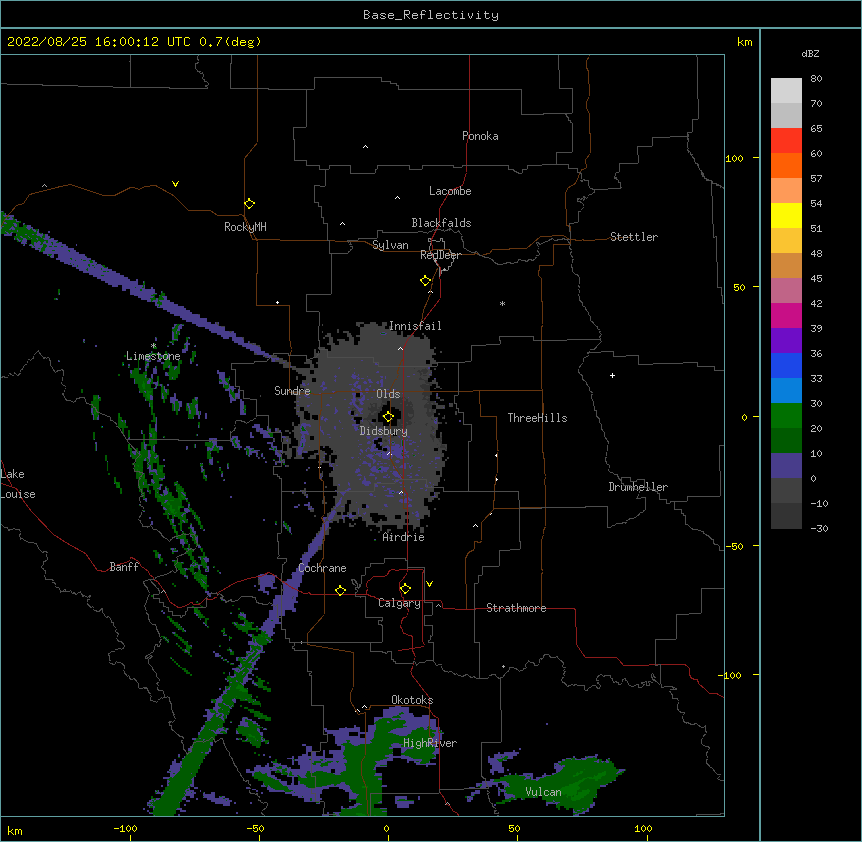The width and height of the screenshot is (862, 842).
Task: Click the Stettler city label
Action: tap(634, 237)
